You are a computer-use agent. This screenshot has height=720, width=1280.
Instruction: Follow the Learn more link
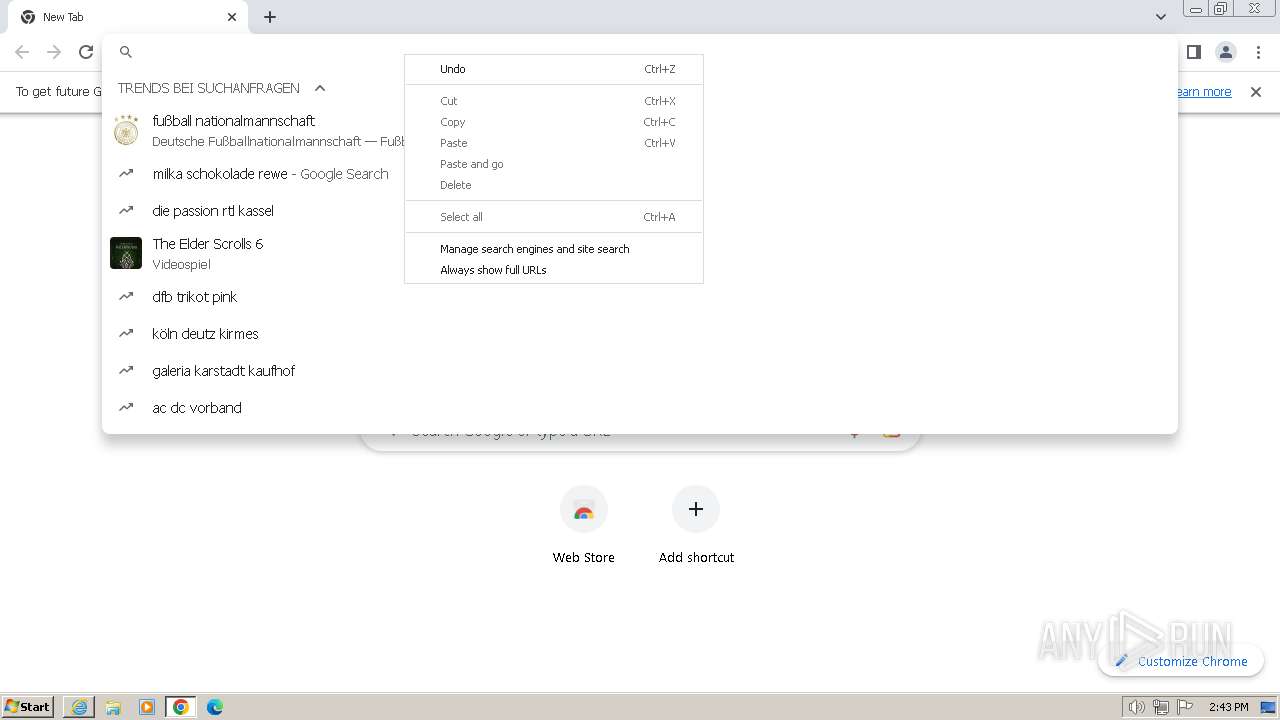tap(1203, 92)
